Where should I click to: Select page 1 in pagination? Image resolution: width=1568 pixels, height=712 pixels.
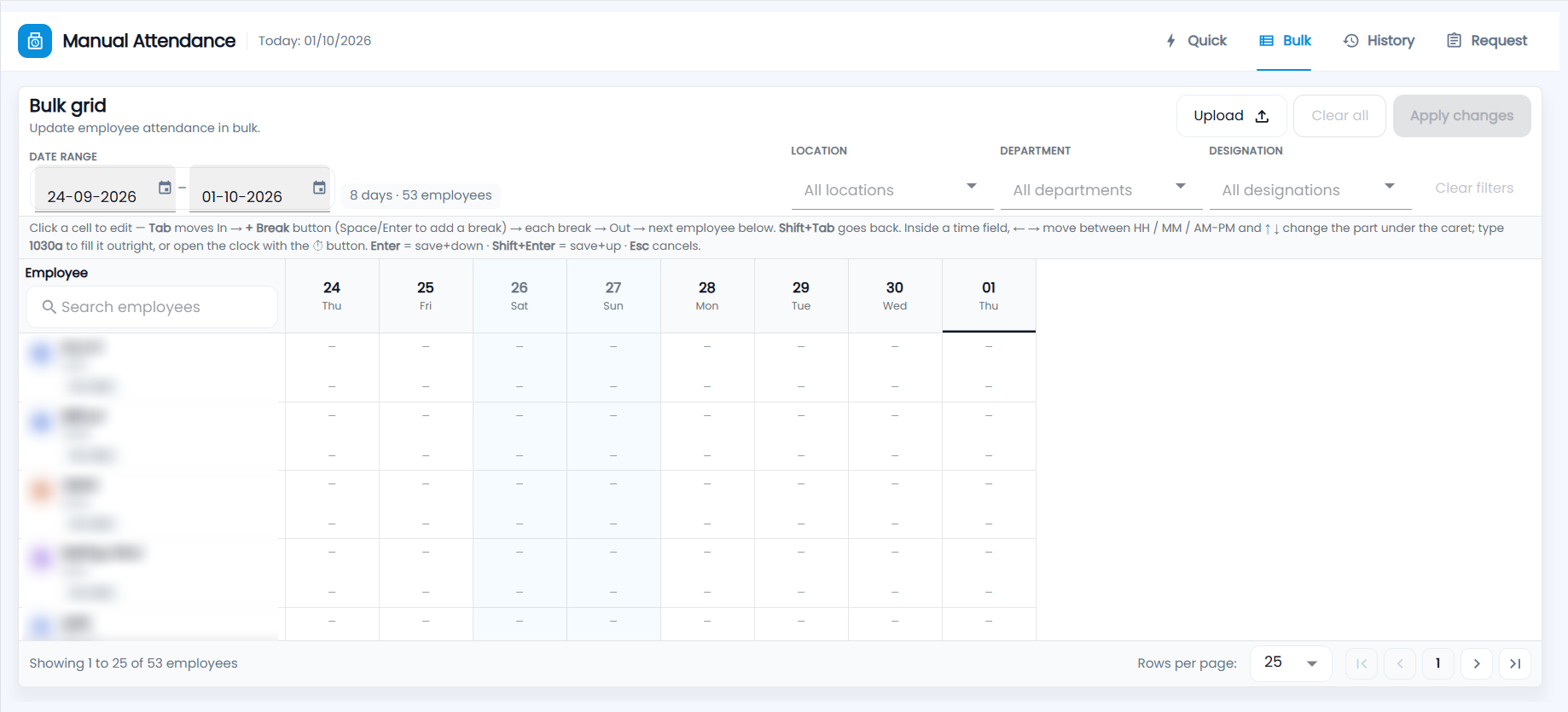tap(1438, 663)
